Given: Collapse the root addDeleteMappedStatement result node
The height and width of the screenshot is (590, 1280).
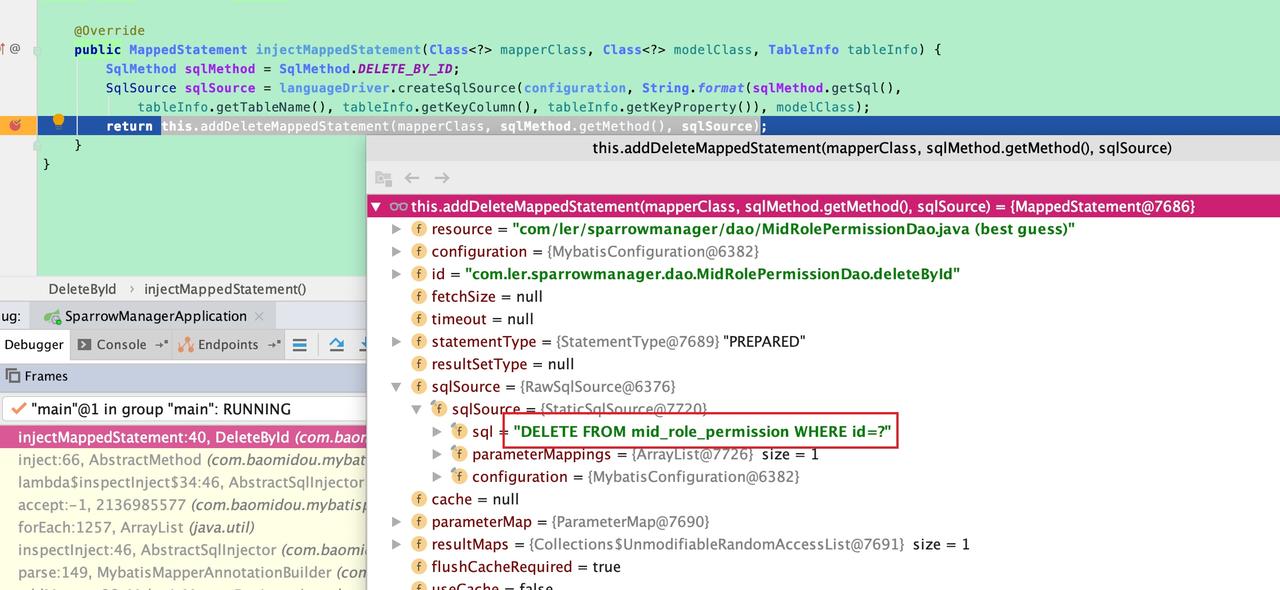Looking at the screenshot, I should pyautogui.click(x=376, y=207).
